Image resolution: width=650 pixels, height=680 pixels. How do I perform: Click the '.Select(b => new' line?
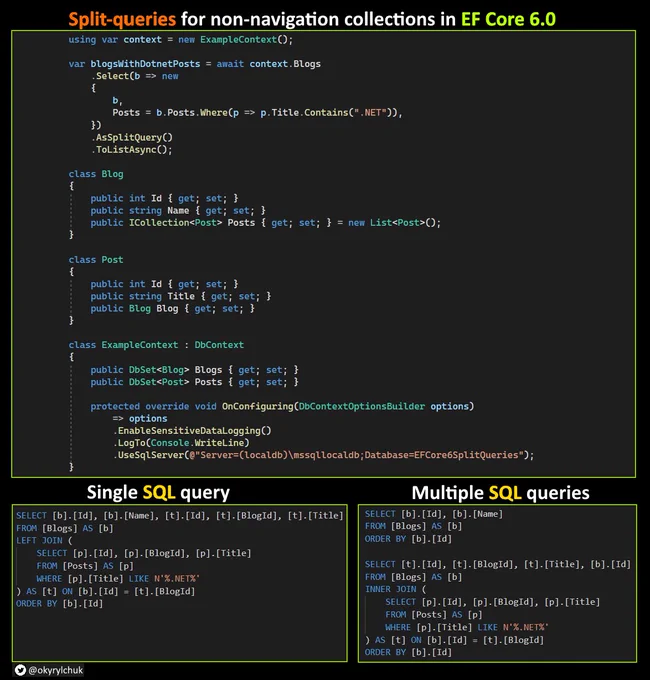pos(134,76)
